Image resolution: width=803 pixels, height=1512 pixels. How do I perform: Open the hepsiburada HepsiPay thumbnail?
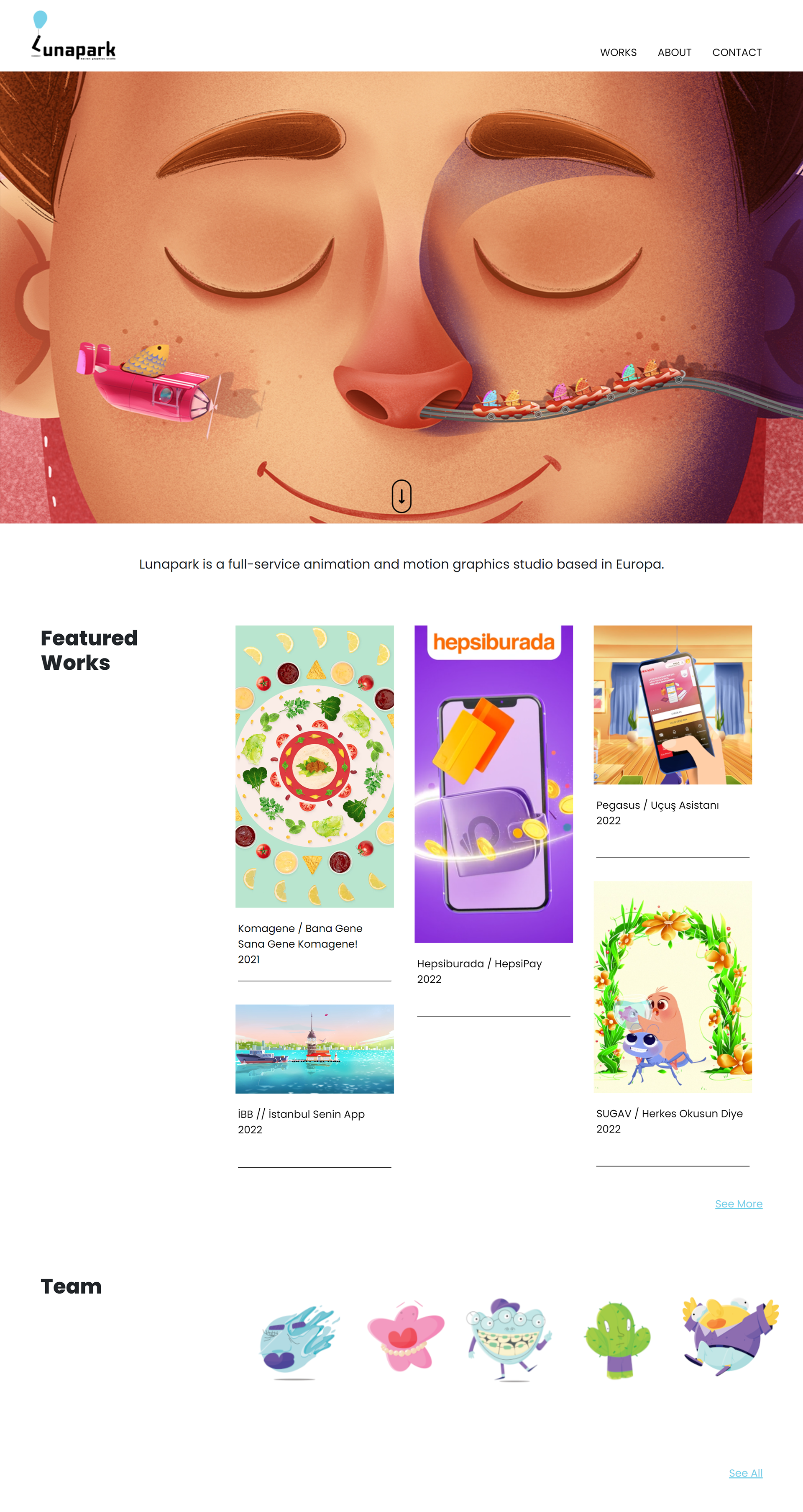(493, 784)
